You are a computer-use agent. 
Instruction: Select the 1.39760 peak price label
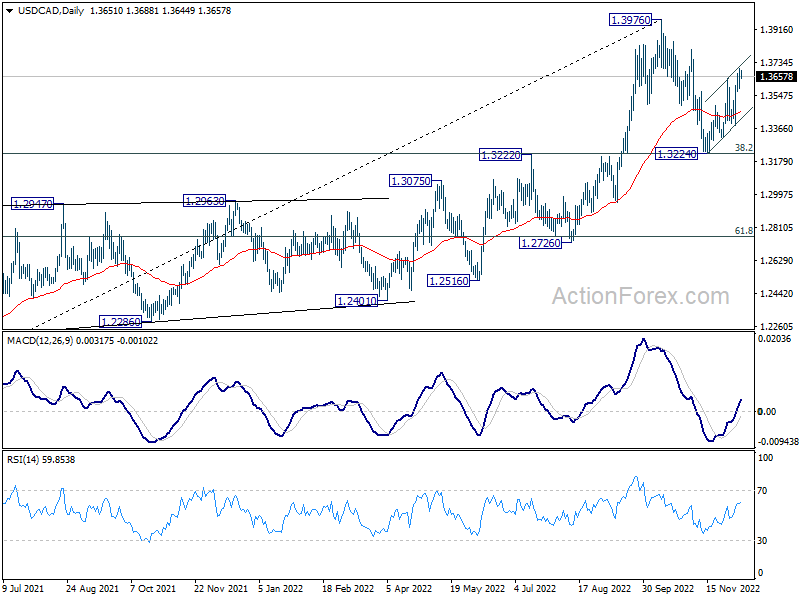click(631, 20)
